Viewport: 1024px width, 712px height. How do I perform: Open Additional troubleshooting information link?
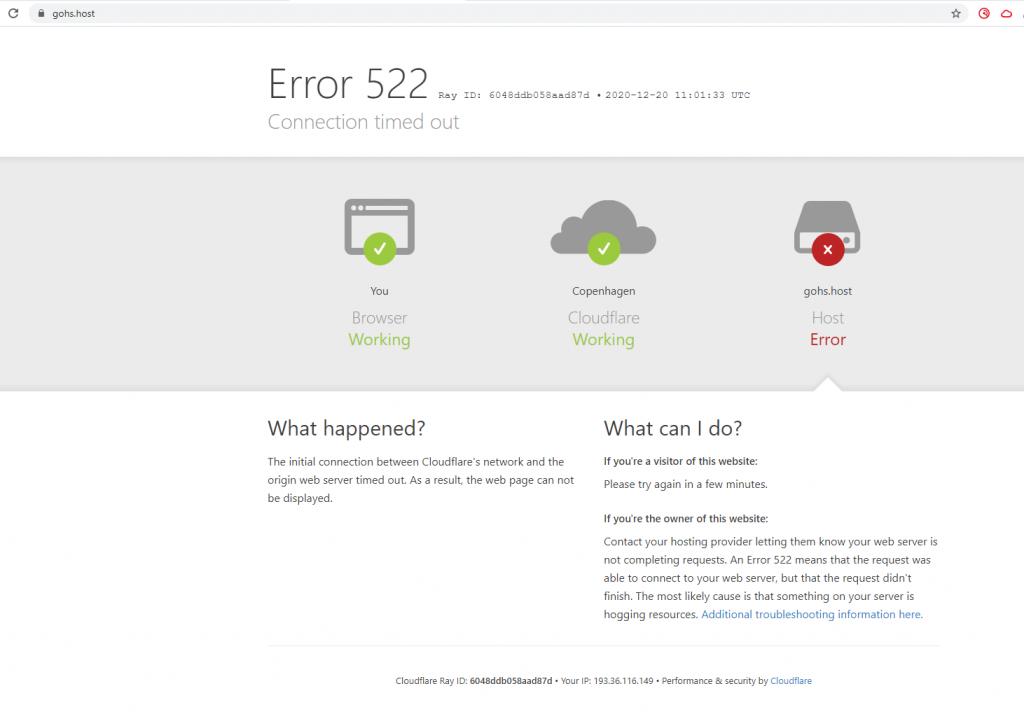tap(811, 615)
